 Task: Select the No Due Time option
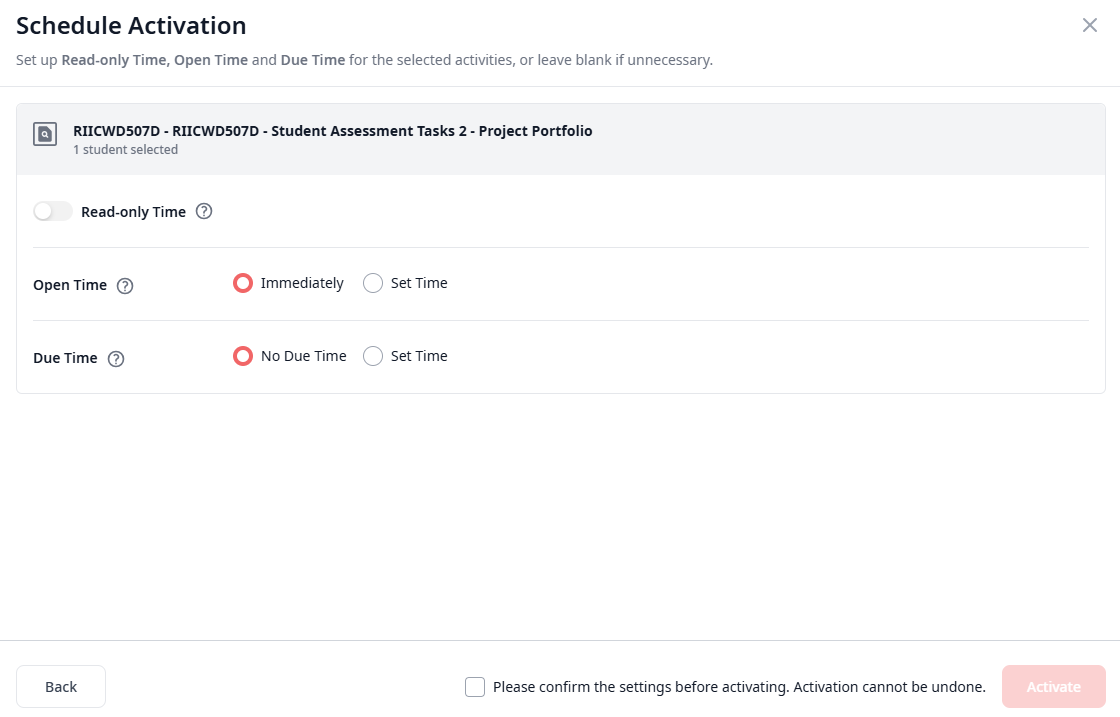point(243,356)
